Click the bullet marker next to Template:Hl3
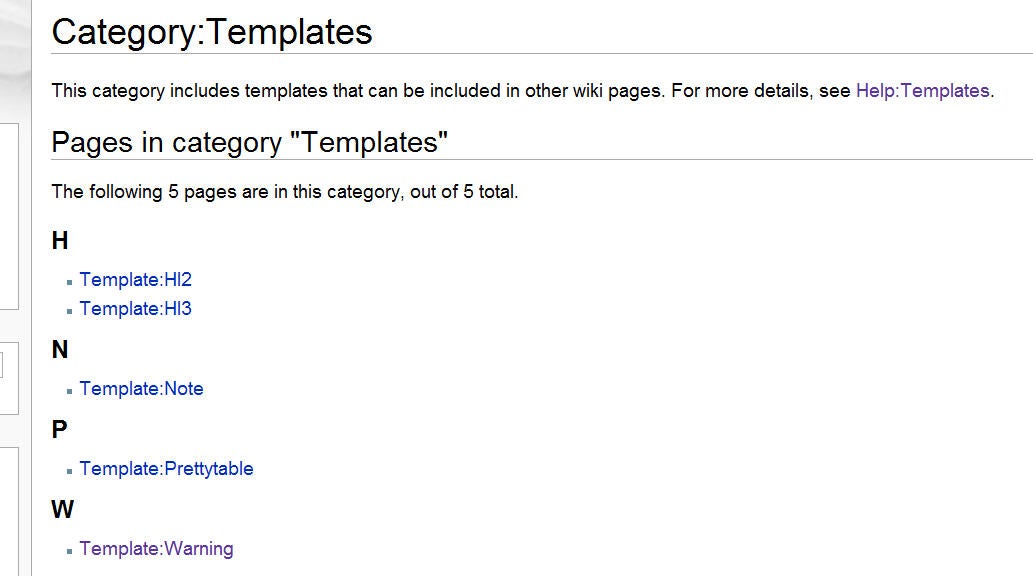 (69, 311)
